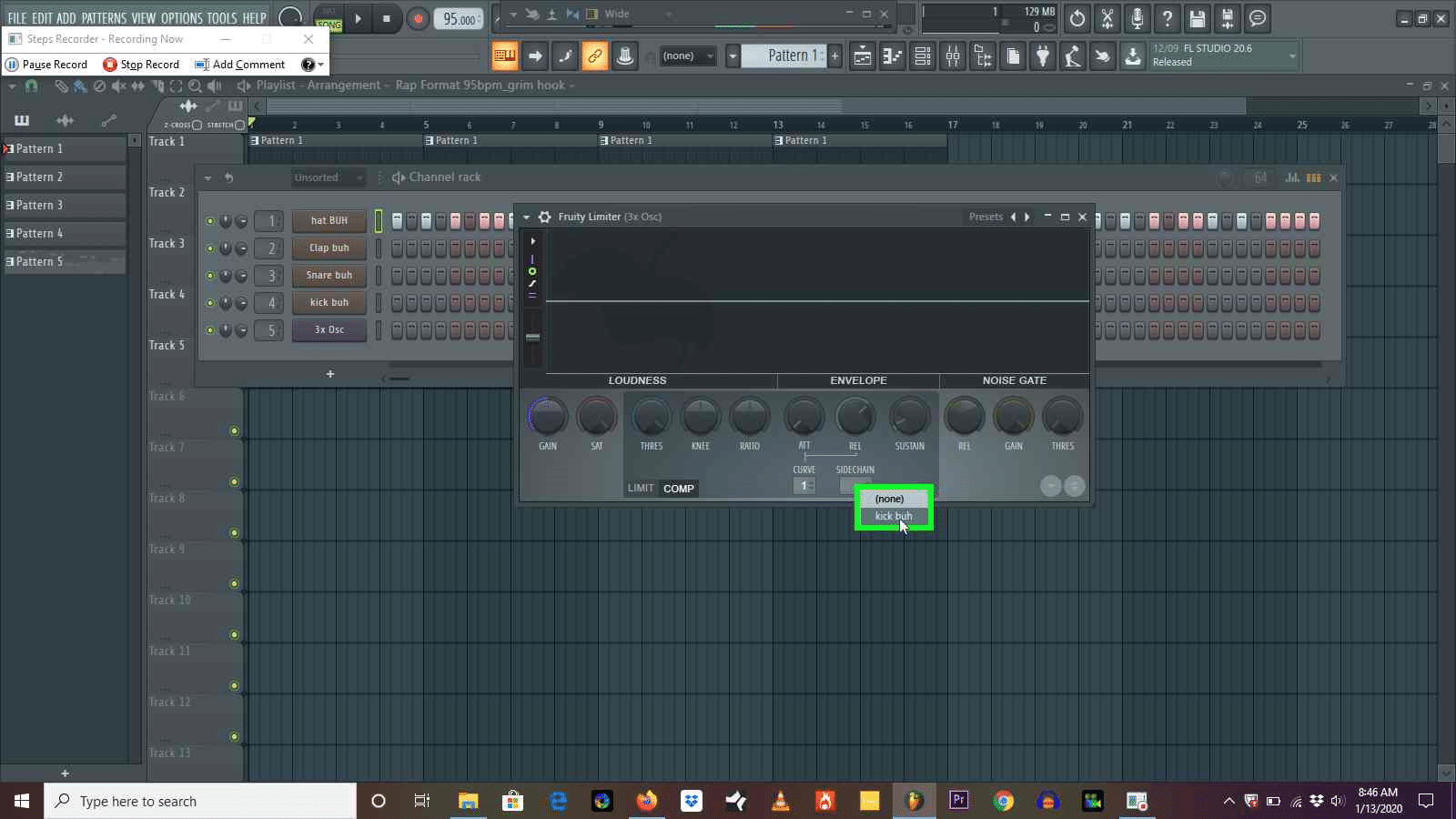Click Pause Record in Steps Recorder
Image resolution: width=1456 pixels, height=819 pixels.
(46, 65)
